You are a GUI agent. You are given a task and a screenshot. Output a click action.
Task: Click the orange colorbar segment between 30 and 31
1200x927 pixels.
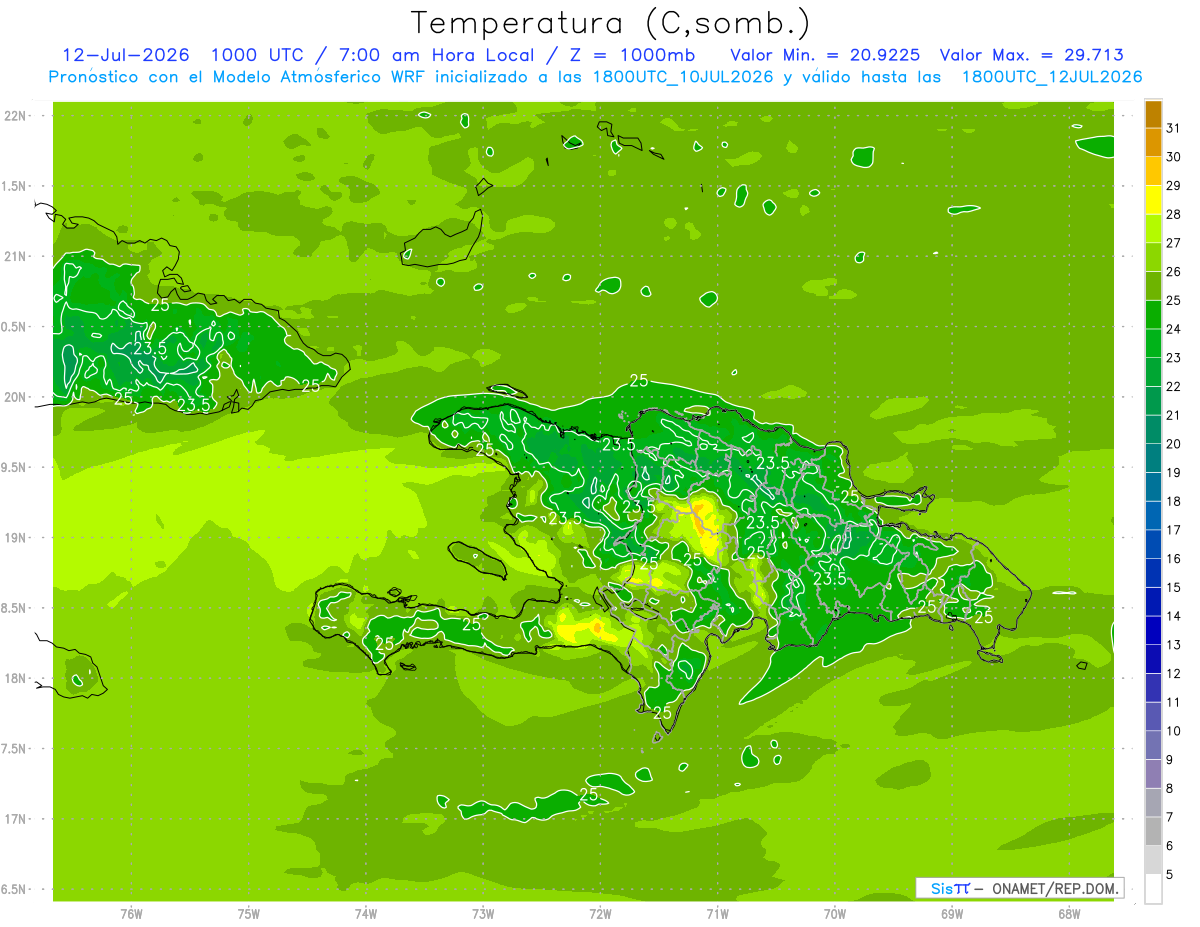point(1153,142)
